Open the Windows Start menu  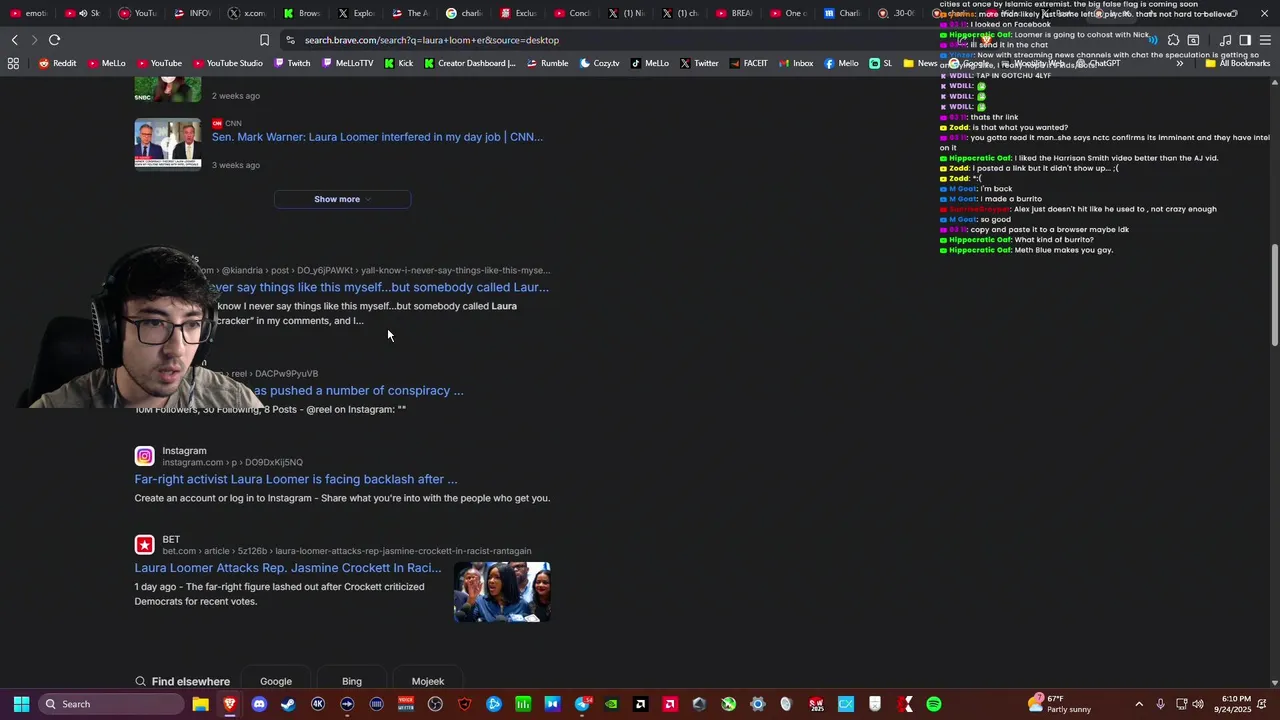21,704
